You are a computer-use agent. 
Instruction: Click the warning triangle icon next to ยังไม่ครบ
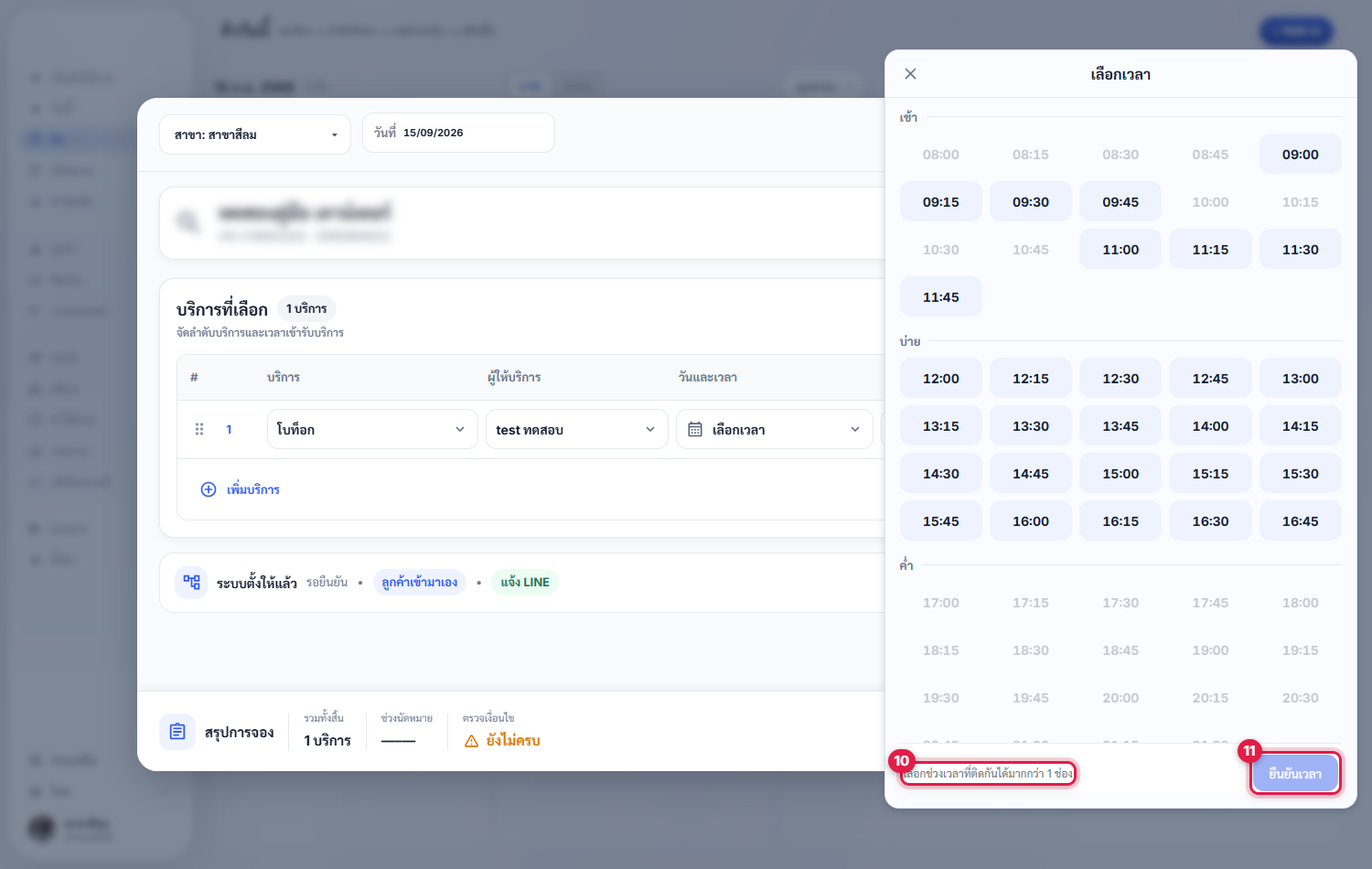(x=472, y=741)
